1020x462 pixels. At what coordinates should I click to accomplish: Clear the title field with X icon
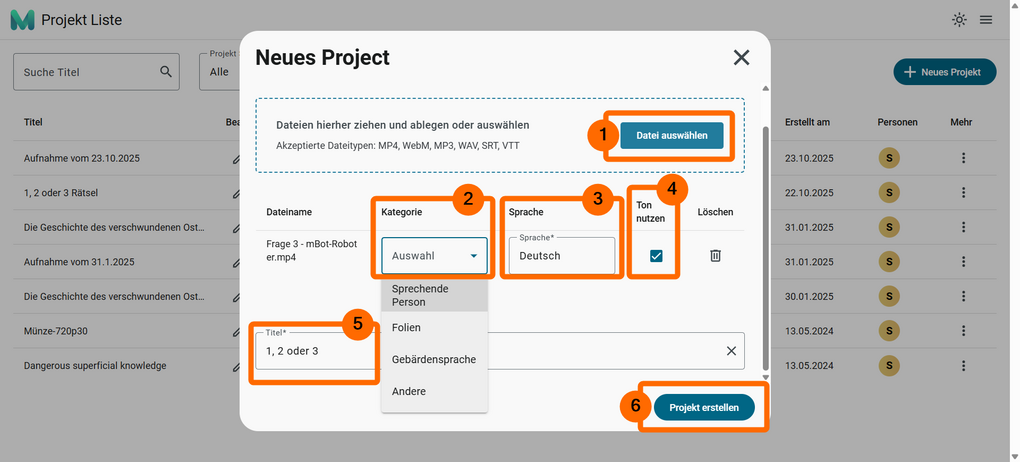(731, 351)
